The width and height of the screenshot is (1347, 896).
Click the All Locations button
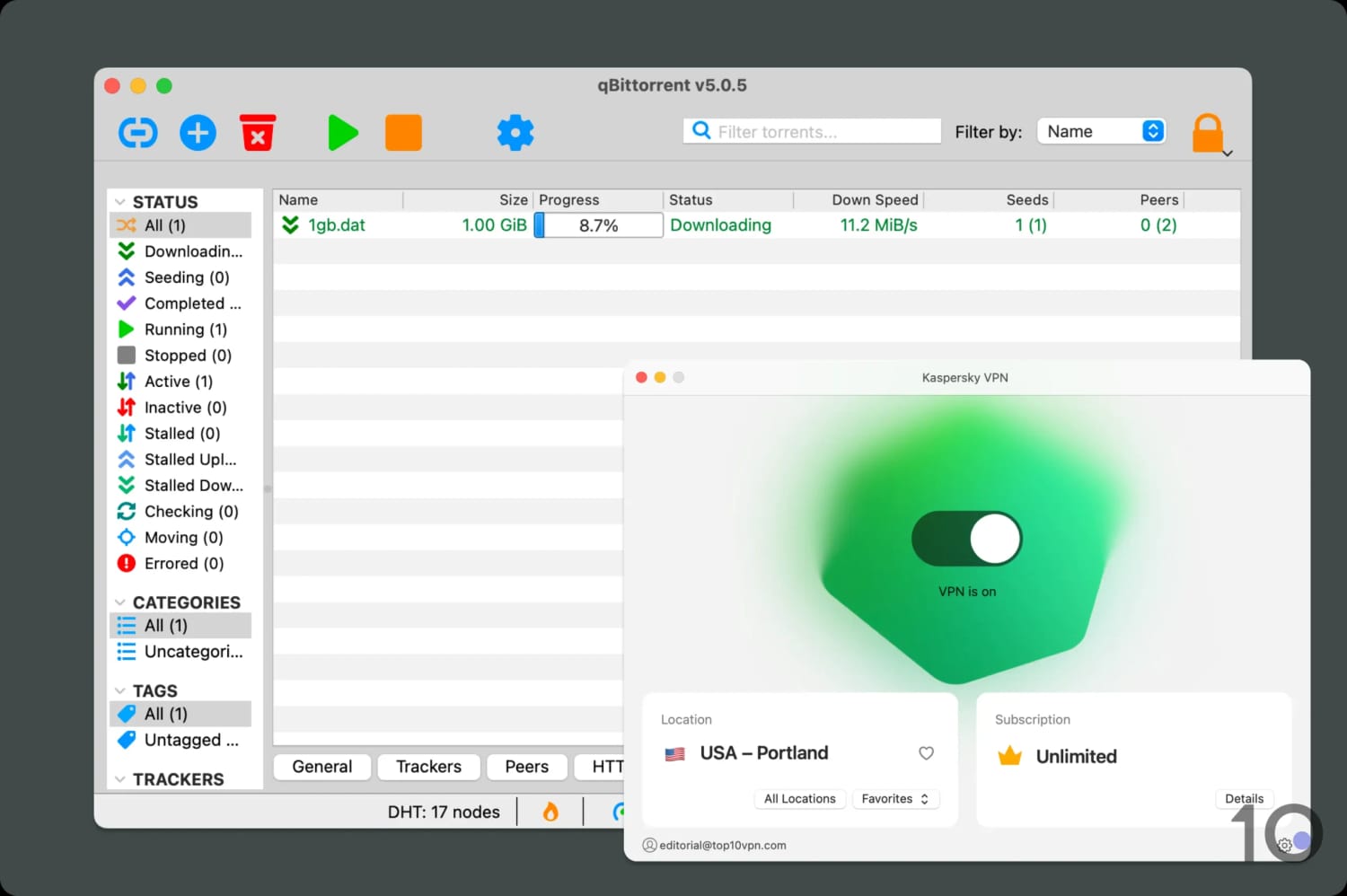[799, 799]
